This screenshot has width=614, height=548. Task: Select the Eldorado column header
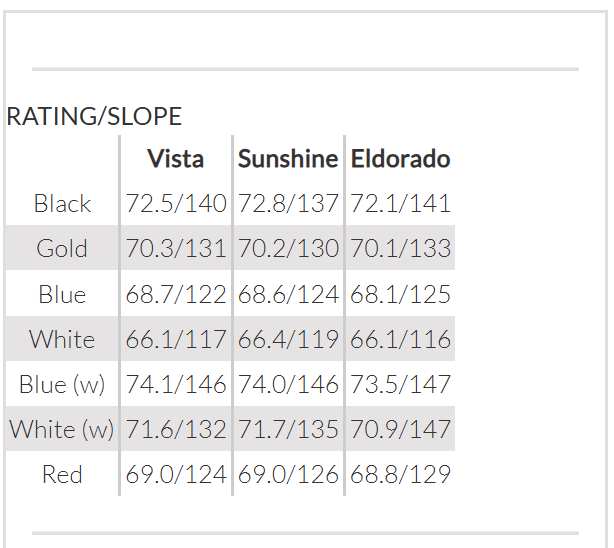coord(400,159)
